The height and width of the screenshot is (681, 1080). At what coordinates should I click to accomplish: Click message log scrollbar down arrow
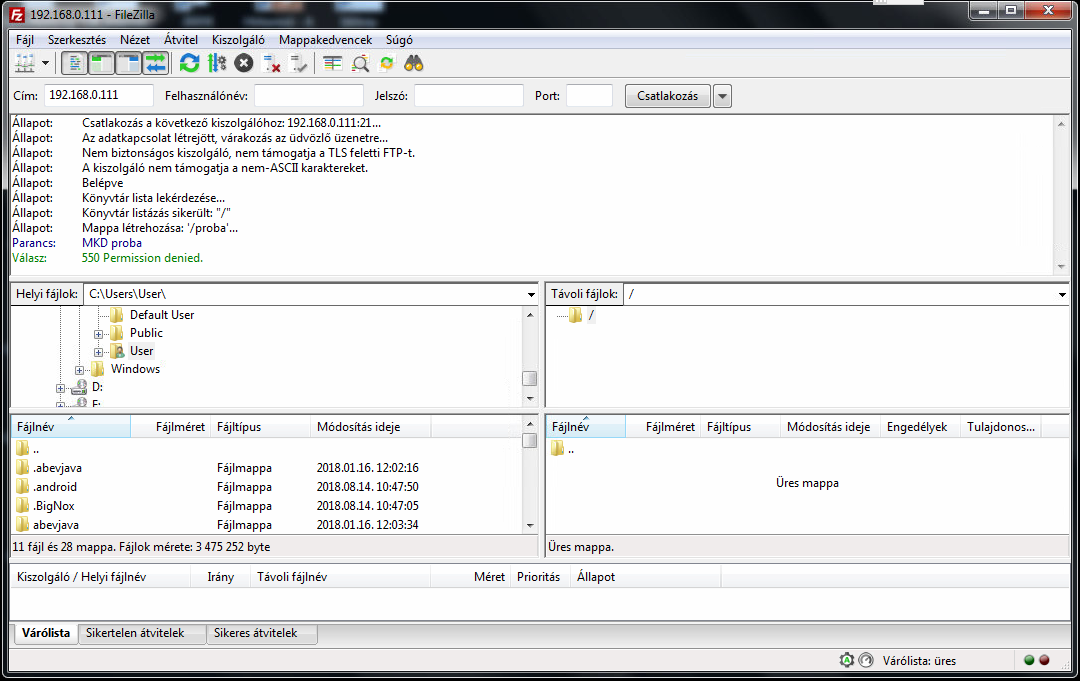coord(1061,267)
